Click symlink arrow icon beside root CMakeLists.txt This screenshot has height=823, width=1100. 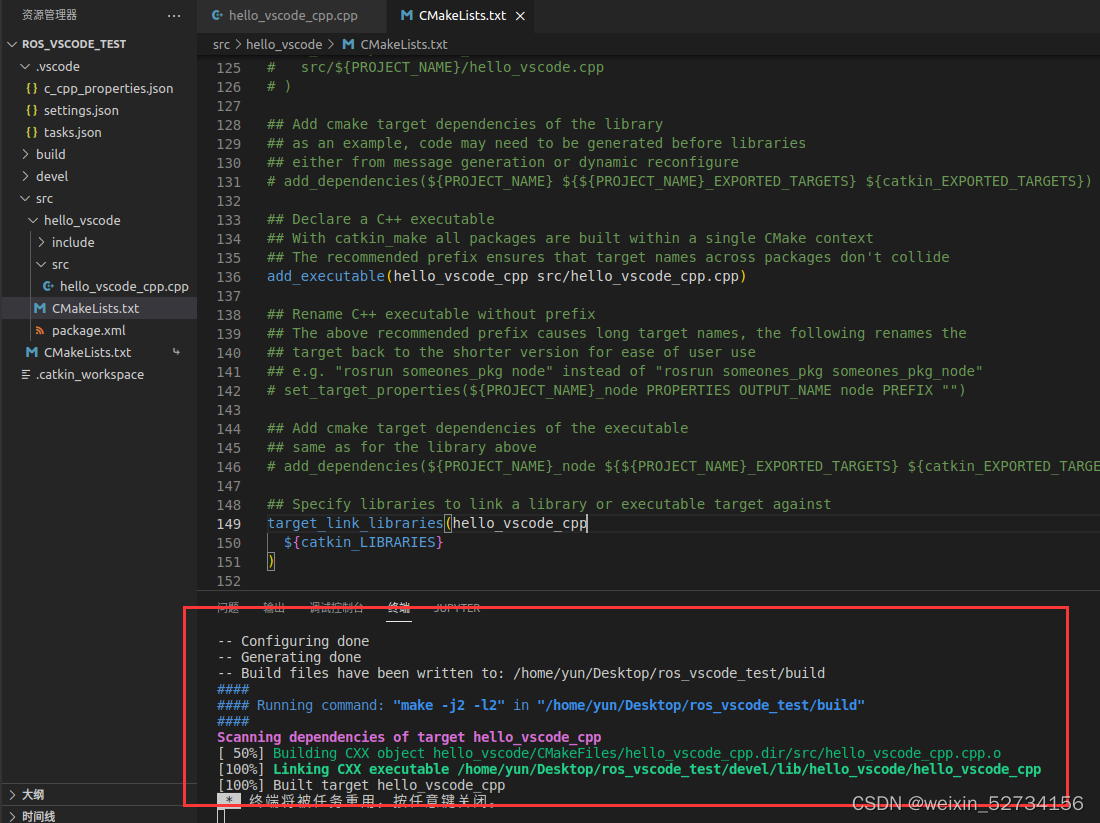coord(176,352)
